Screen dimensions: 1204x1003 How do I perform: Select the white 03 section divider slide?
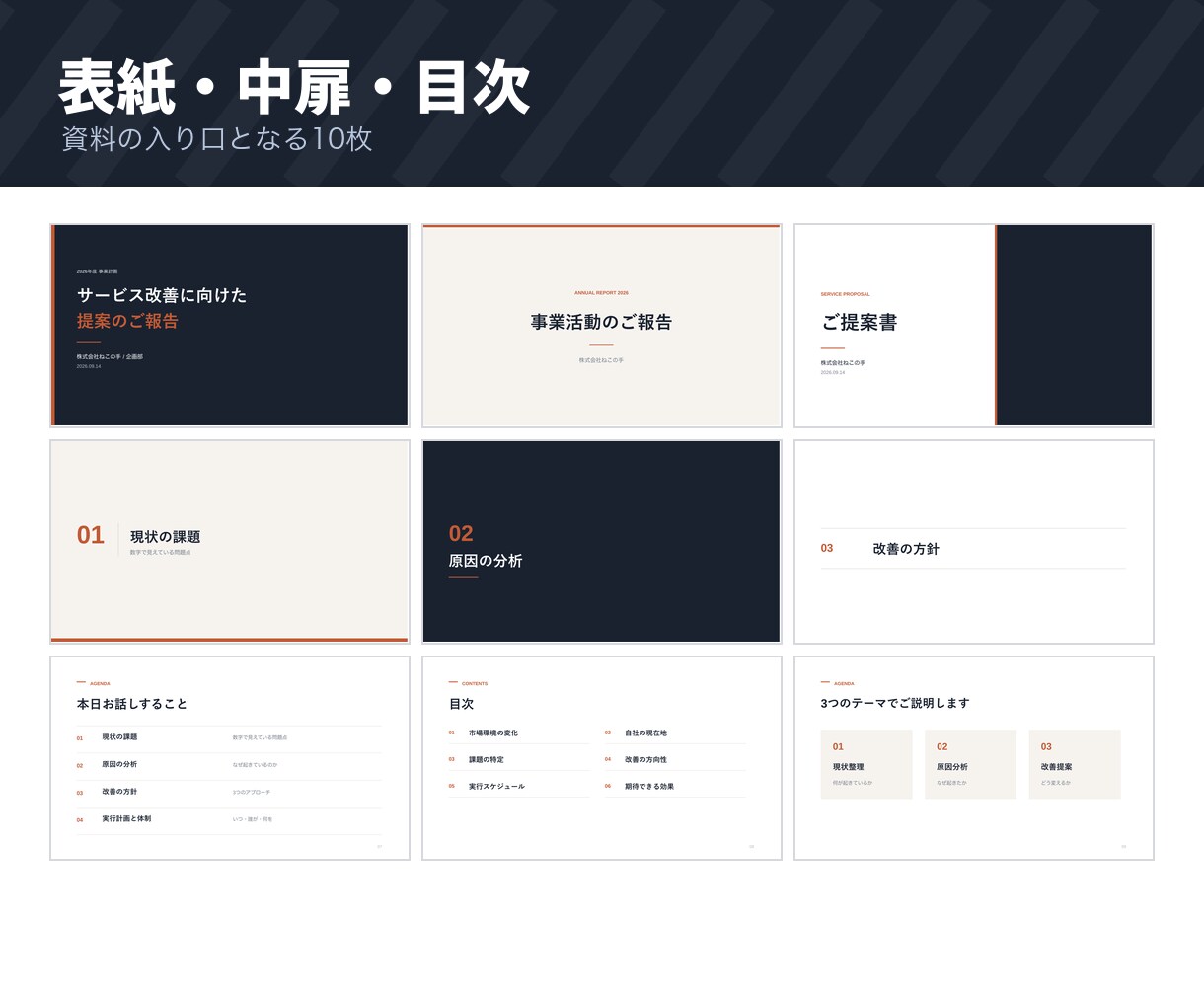[974, 542]
